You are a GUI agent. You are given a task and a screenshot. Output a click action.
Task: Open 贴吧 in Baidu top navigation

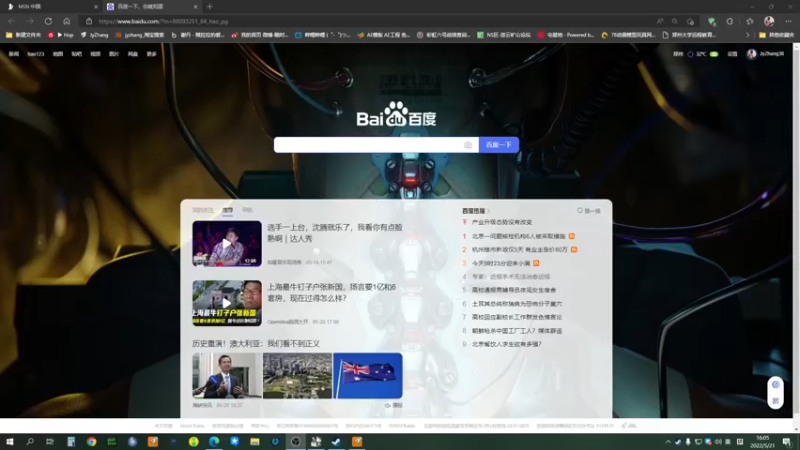pos(77,54)
